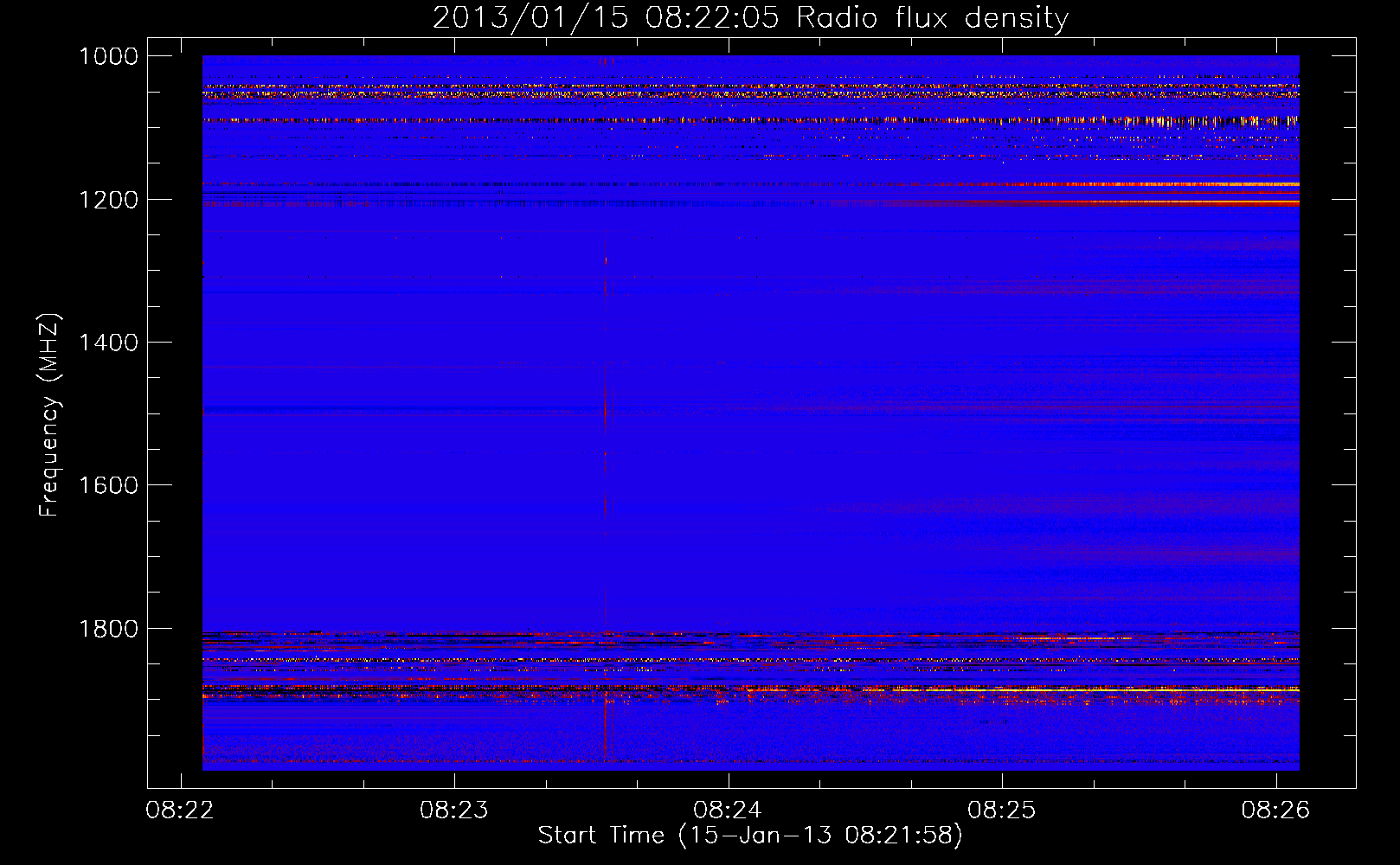This screenshot has width=1400, height=865.
Task: Click the 08:22 time tick label
Action: pos(180,811)
